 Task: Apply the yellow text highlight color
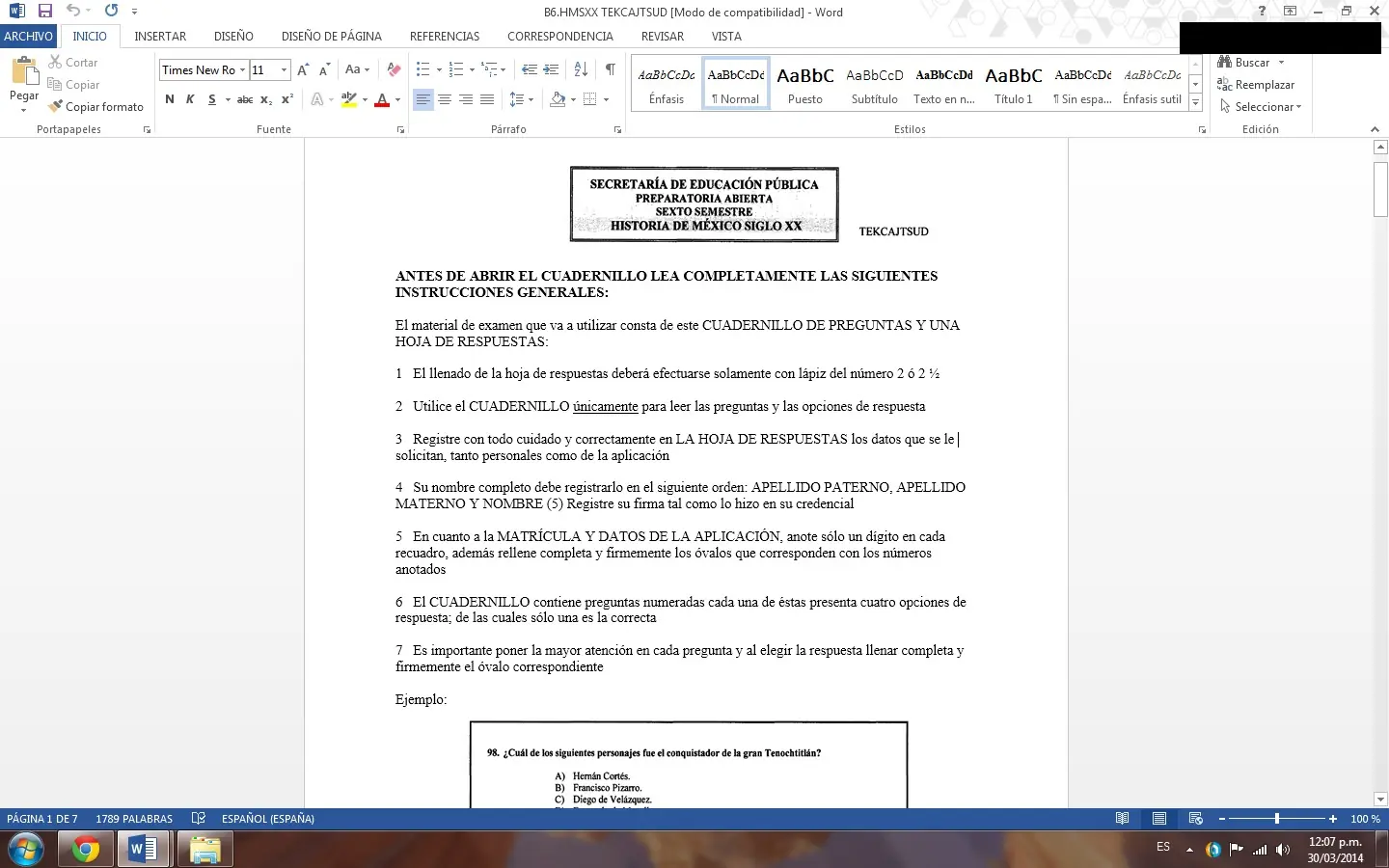(x=348, y=99)
